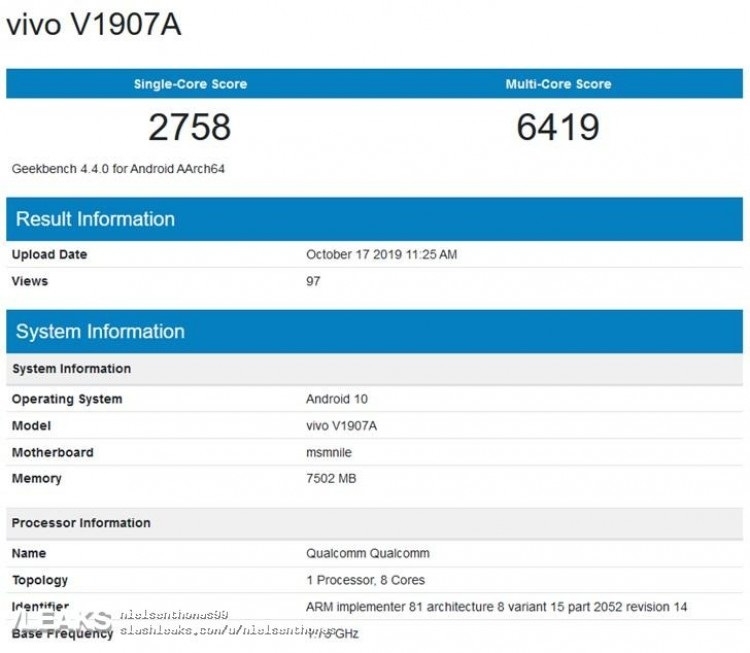Image resolution: width=750 pixels, height=653 pixels.
Task: Select 'October 17 2019 11:25 AM' date value
Action: [382, 255]
